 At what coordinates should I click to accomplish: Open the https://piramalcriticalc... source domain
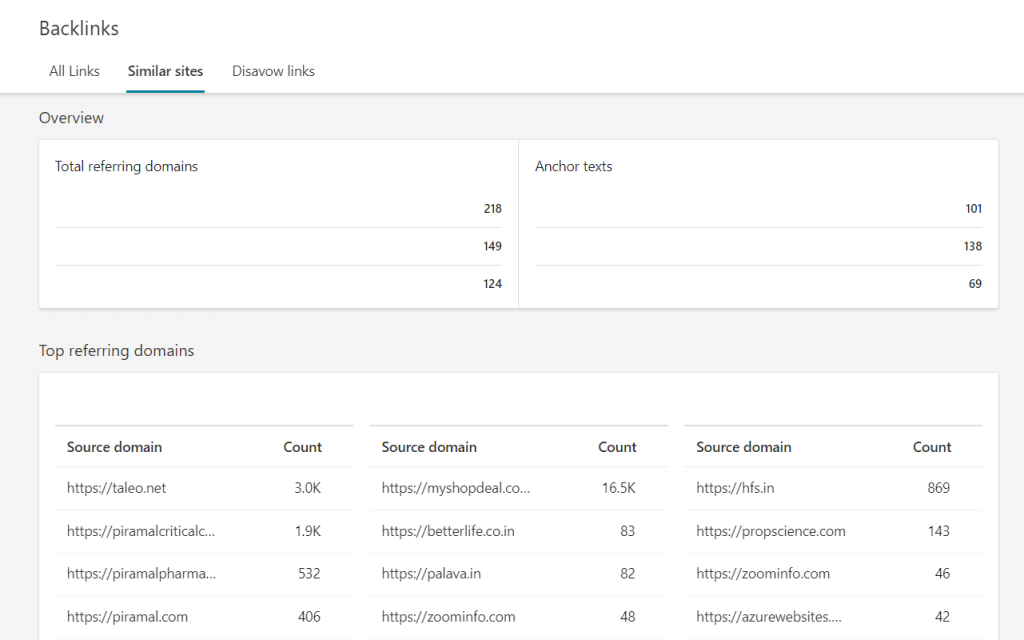coord(140,531)
